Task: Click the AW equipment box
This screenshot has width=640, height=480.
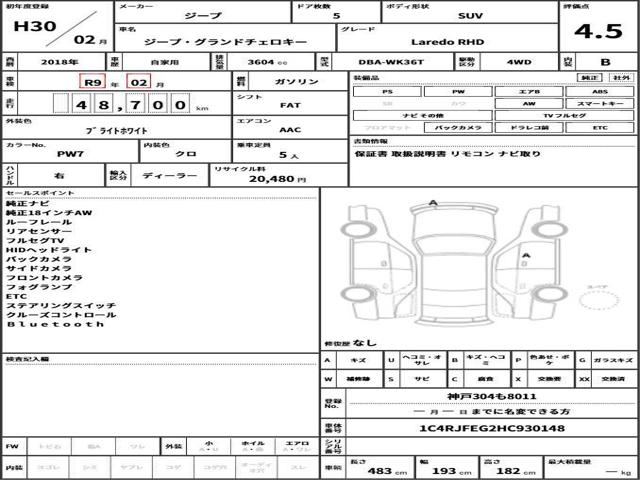Action: (529, 104)
